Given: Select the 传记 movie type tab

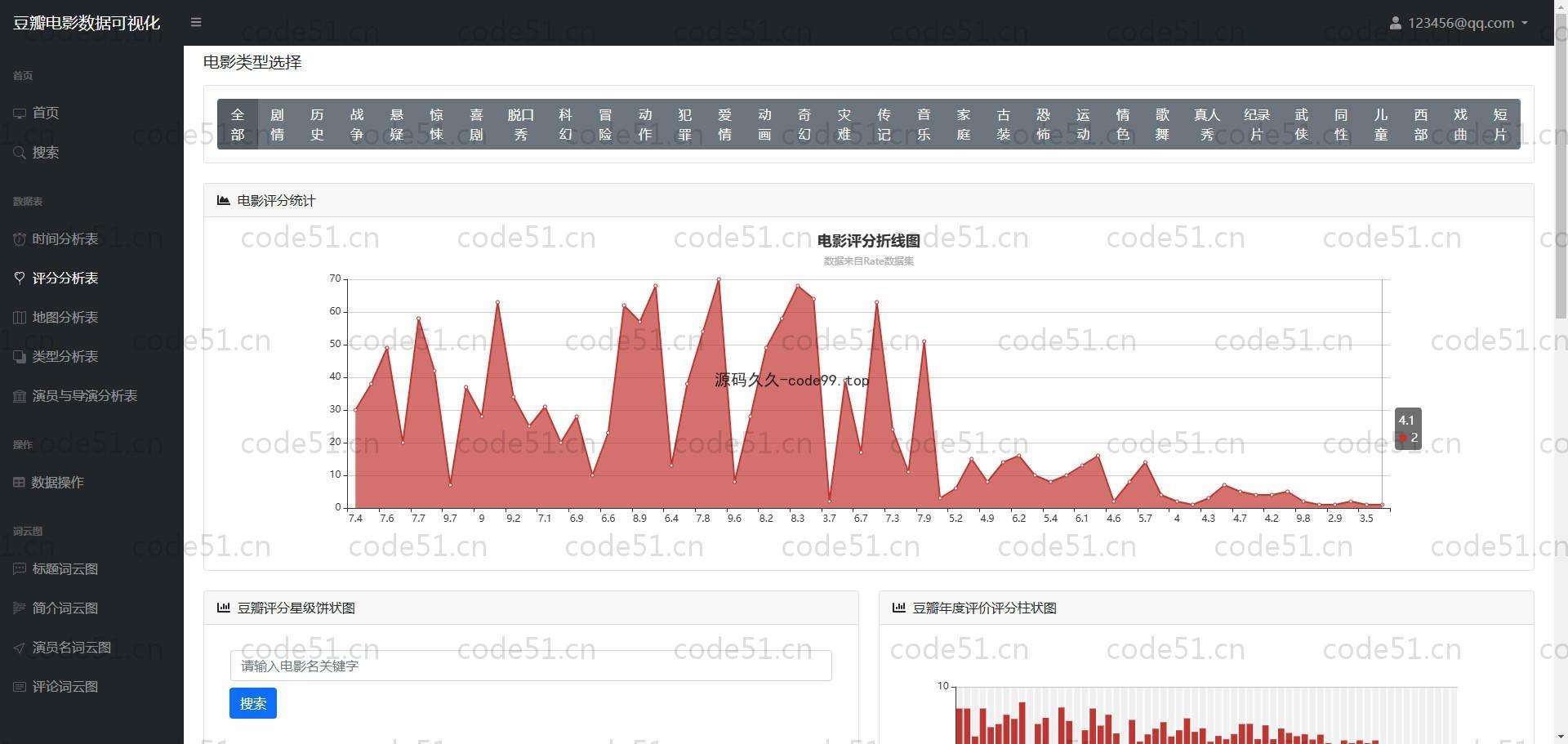Looking at the screenshot, I should 884,124.
